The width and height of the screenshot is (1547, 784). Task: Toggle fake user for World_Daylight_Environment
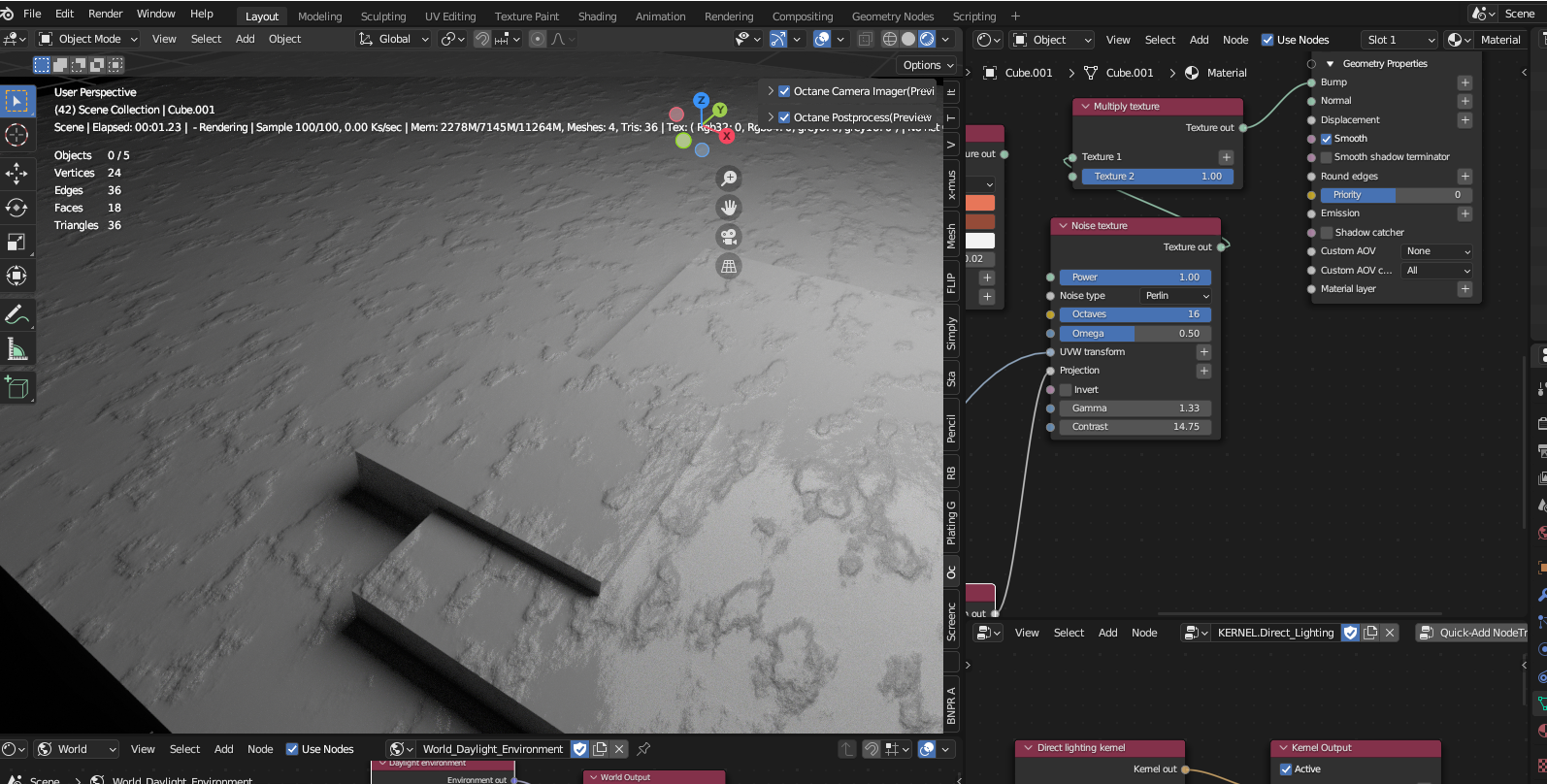580,749
